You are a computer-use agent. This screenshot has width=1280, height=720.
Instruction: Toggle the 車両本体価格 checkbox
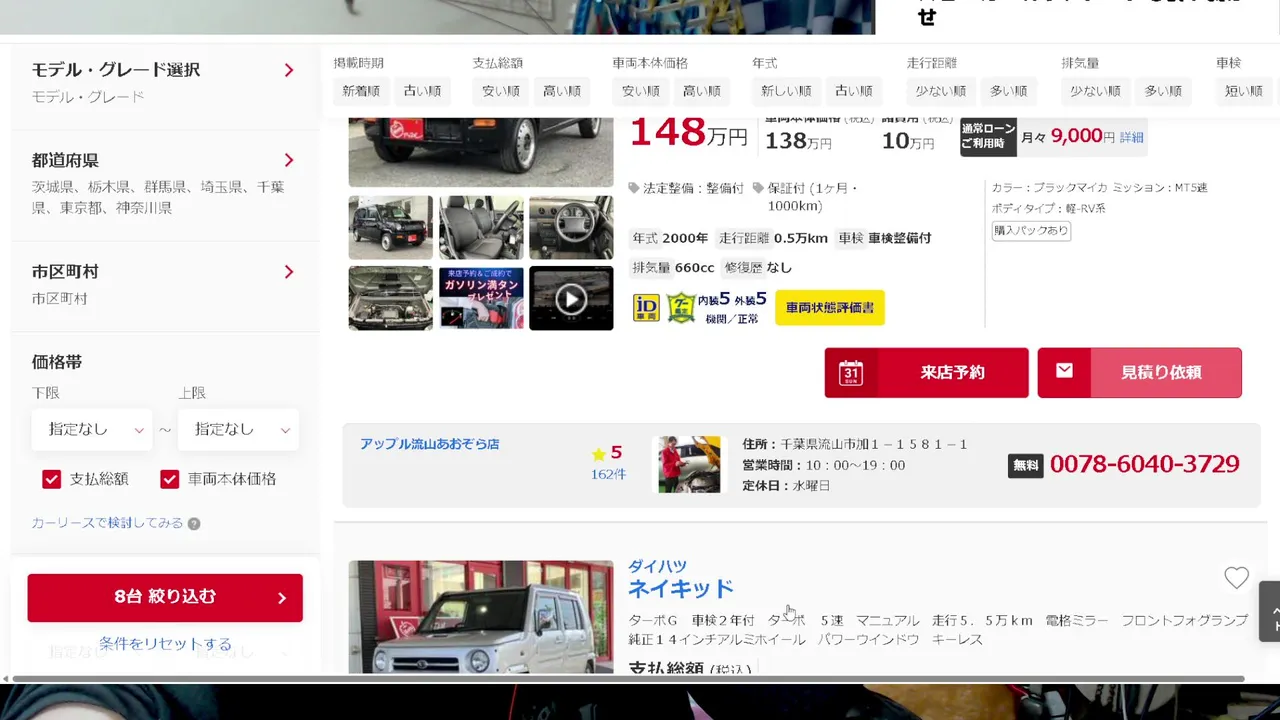pos(169,479)
